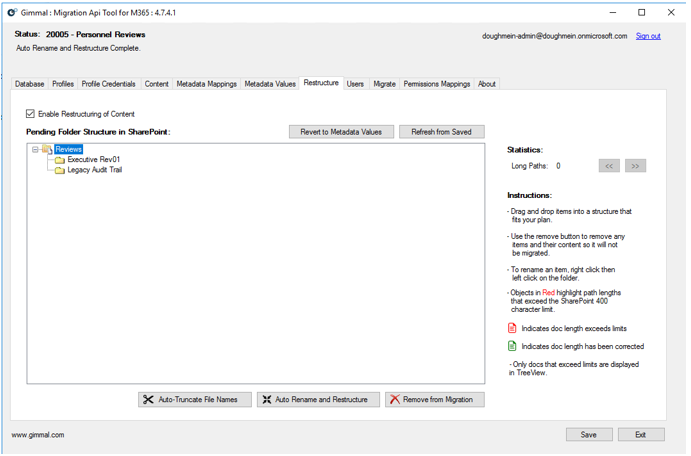Viewport: 691px width, 456px height.
Task: Click the Reviews root folder icon
Action: pyautogui.click(x=47, y=150)
